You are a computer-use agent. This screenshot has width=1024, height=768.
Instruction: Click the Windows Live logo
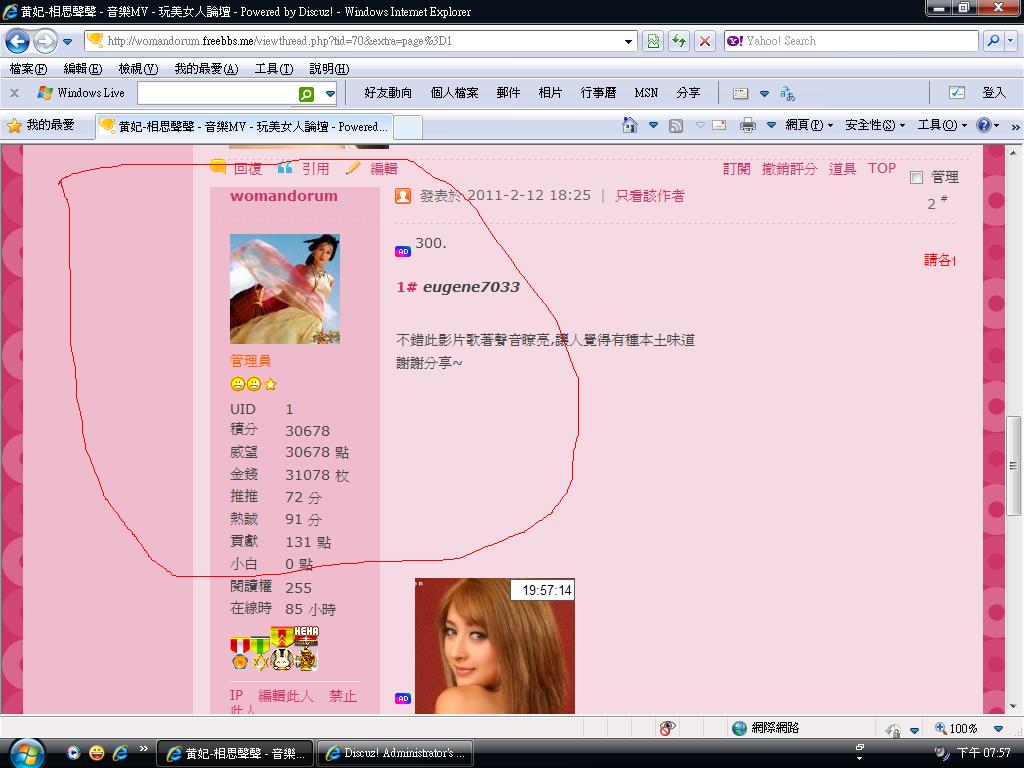(81, 93)
